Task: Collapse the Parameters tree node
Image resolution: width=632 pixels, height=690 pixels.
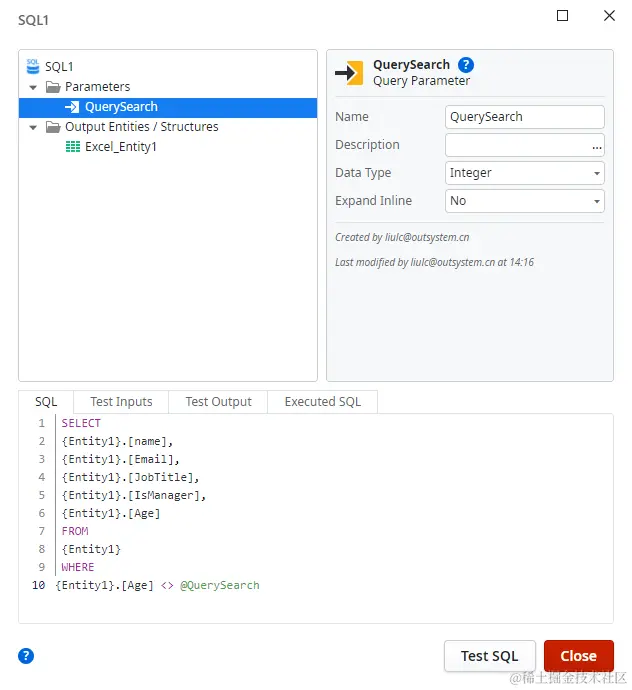Action: (x=33, y=87)
